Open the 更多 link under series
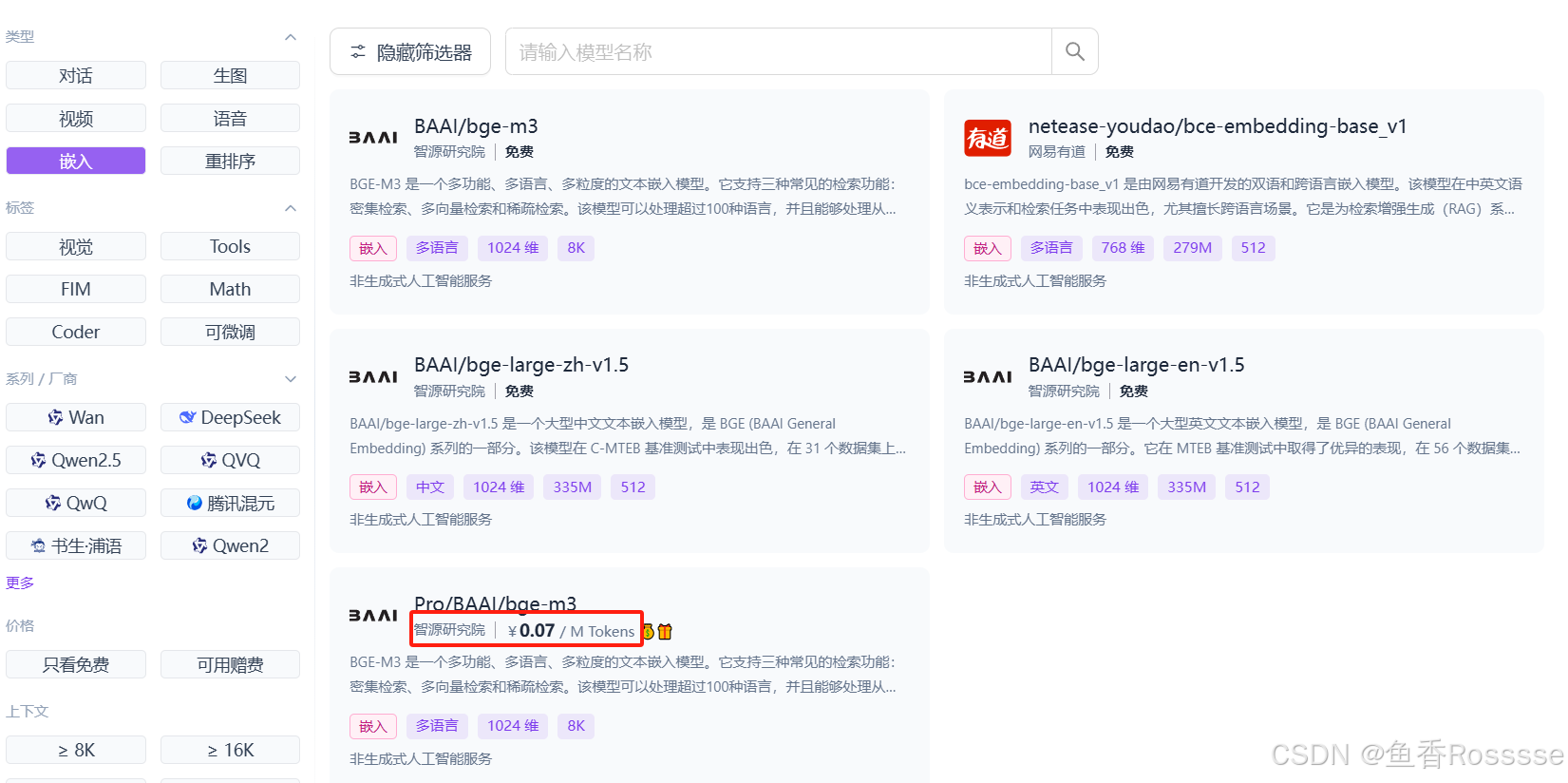The image size is (1568, 783). (x=20, y=582)
